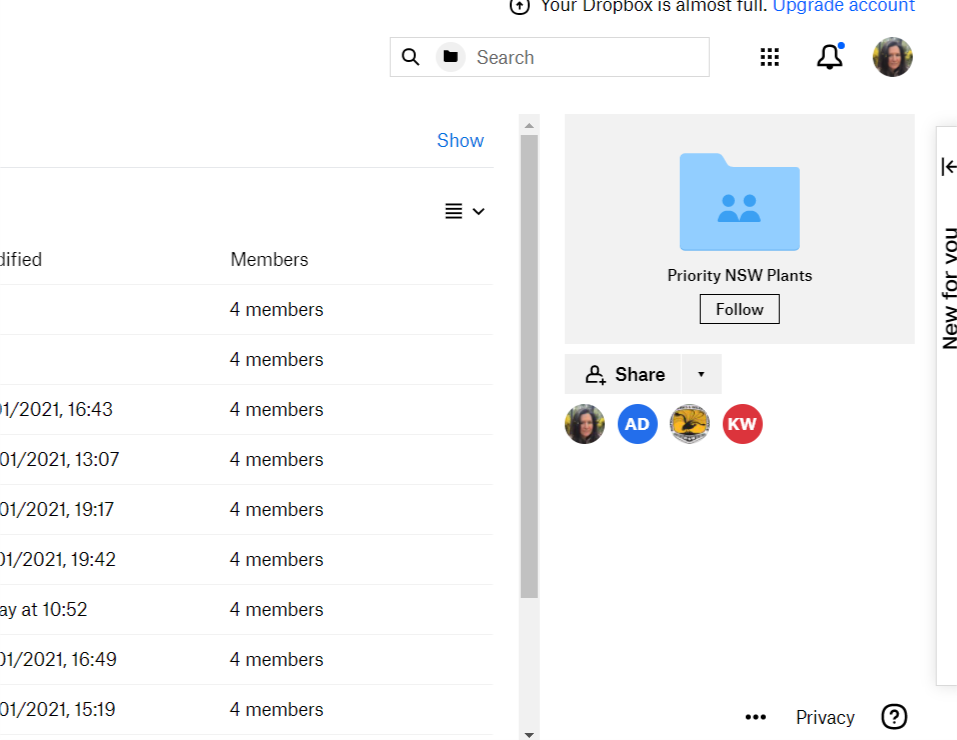957x740 pixels.
Task: Click the help question mark icon
Action: tap(893, 717)
